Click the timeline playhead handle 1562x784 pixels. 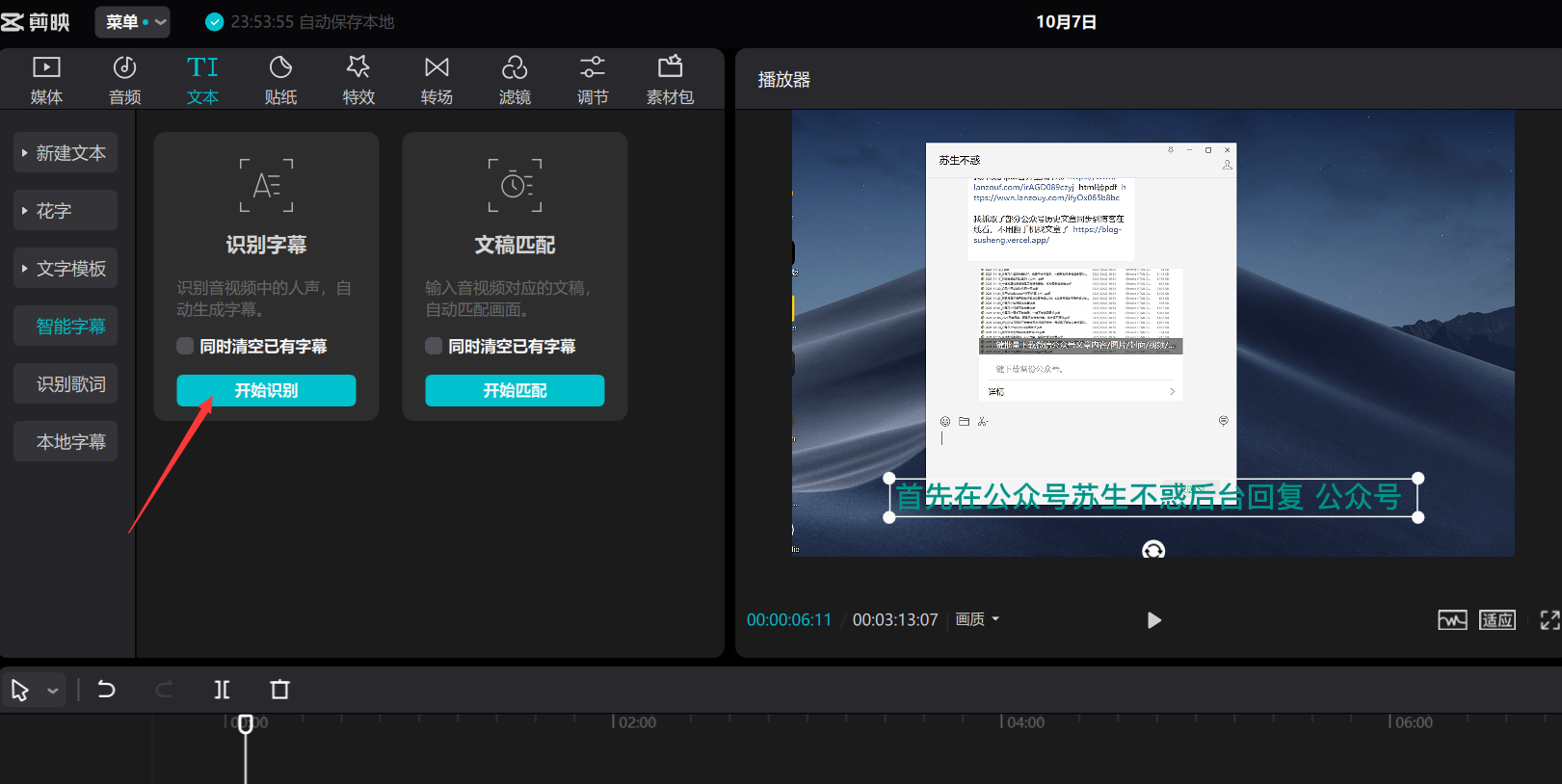click(x=246, y=723)
